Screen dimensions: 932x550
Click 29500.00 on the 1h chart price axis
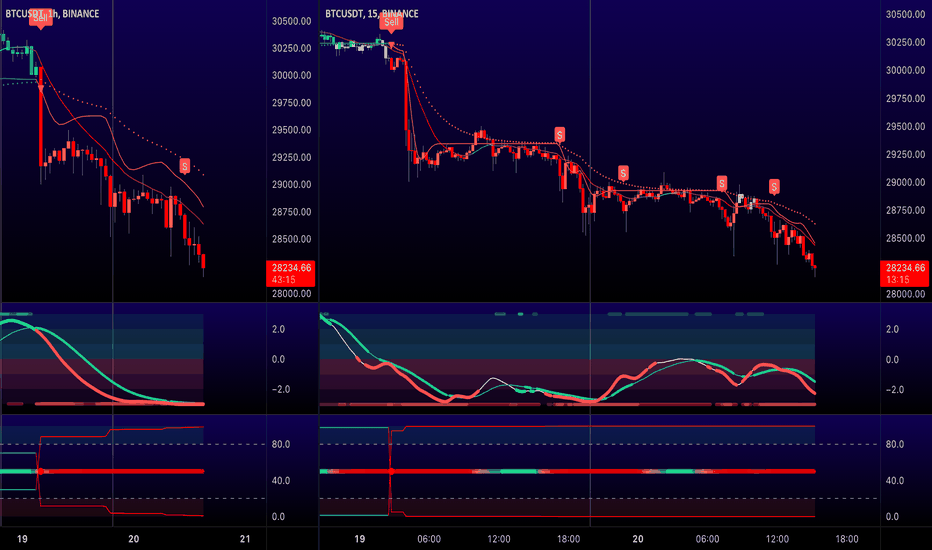[x=291, y=130]
